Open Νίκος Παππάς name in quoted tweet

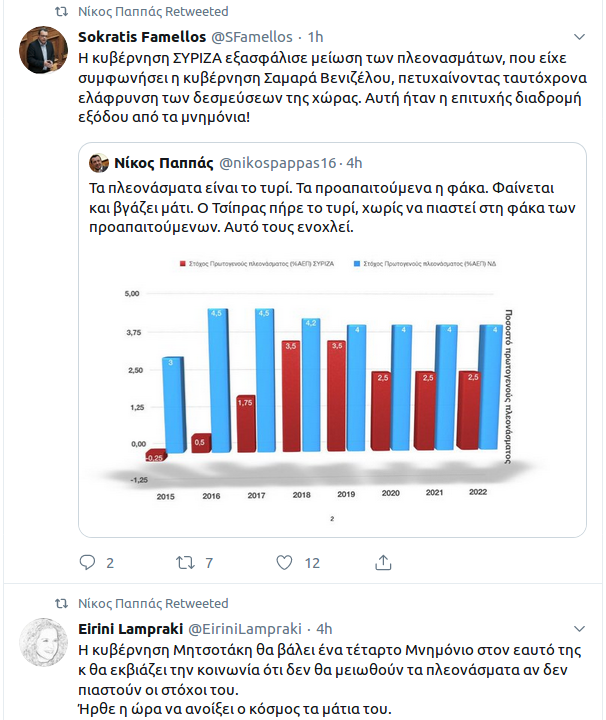tap(164, 163)
